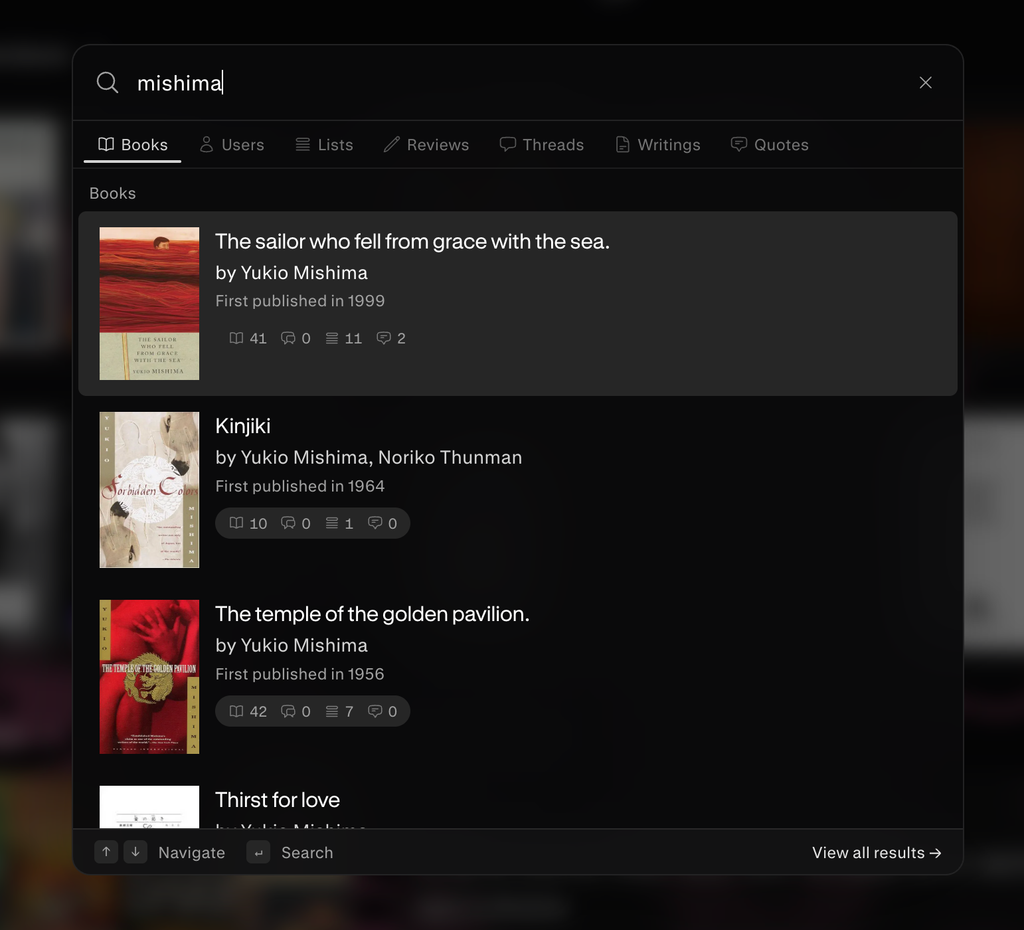Open the Kinjiki Forbidden Colors cover
The image size is (1024, 930).
click(150, 490)
